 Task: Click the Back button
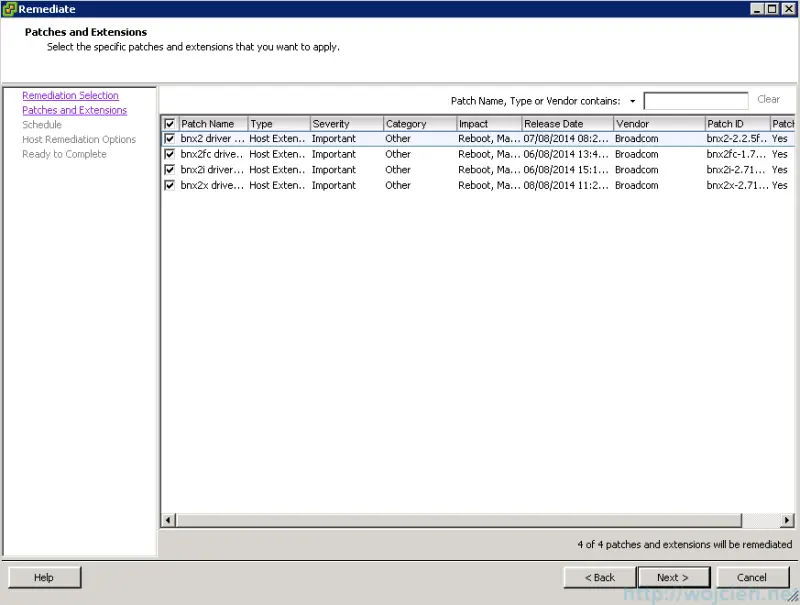point(599,577)
